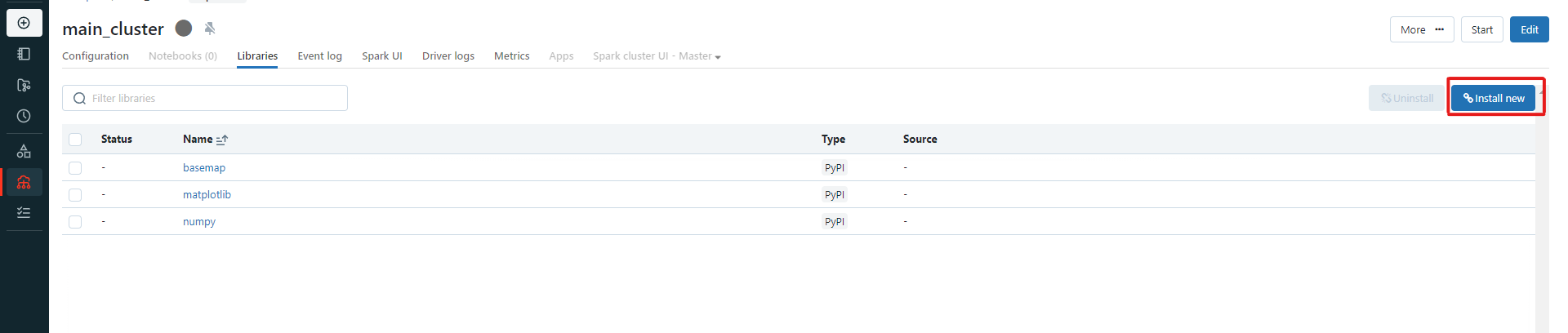Check the basemap library checkbox
This screenshot has width=1568, height=333.
point(75,167)
